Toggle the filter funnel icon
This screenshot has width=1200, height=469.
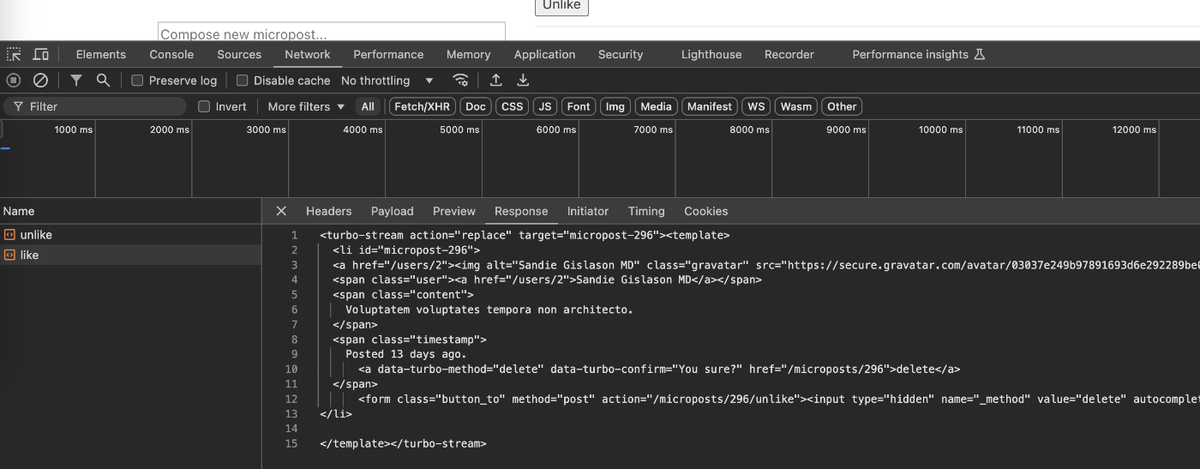76,81
